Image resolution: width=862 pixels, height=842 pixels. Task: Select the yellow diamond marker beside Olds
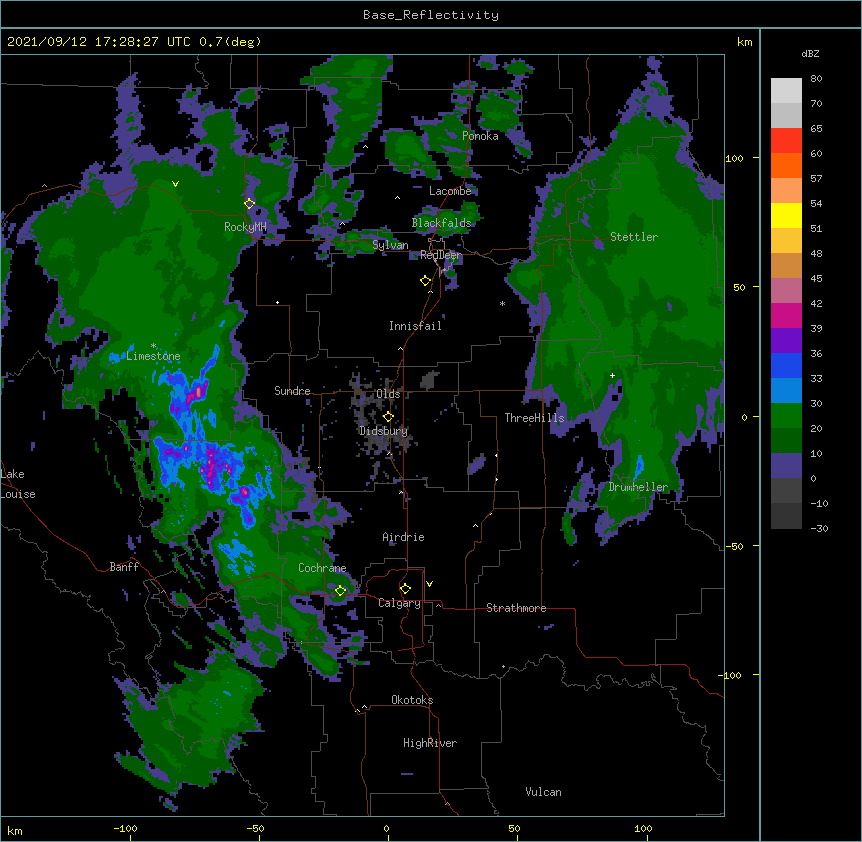(388, 416)
